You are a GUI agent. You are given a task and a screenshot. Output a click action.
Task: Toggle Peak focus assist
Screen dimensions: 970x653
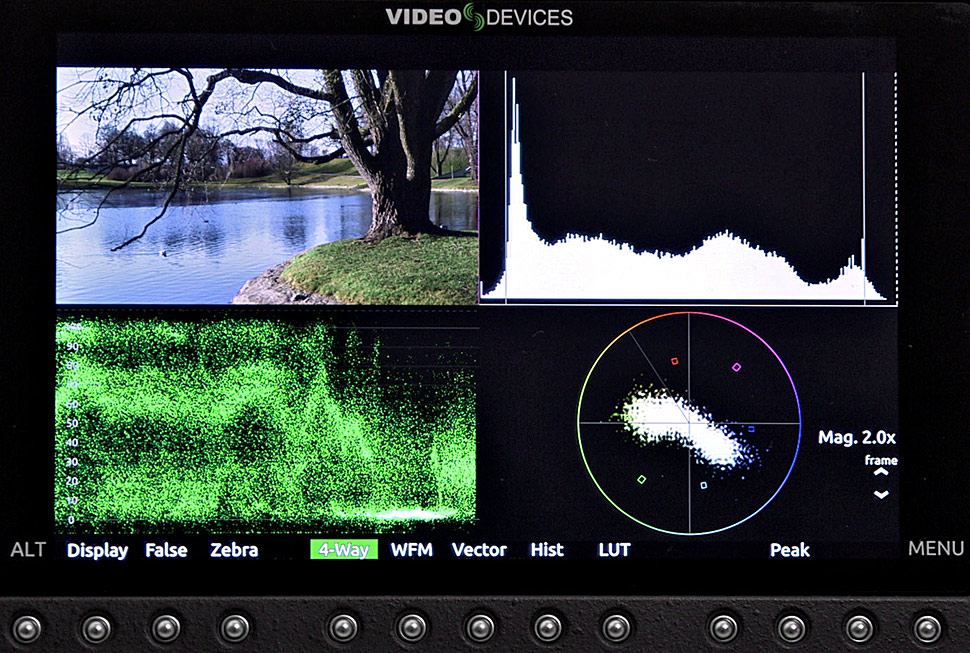coord(789,550)
